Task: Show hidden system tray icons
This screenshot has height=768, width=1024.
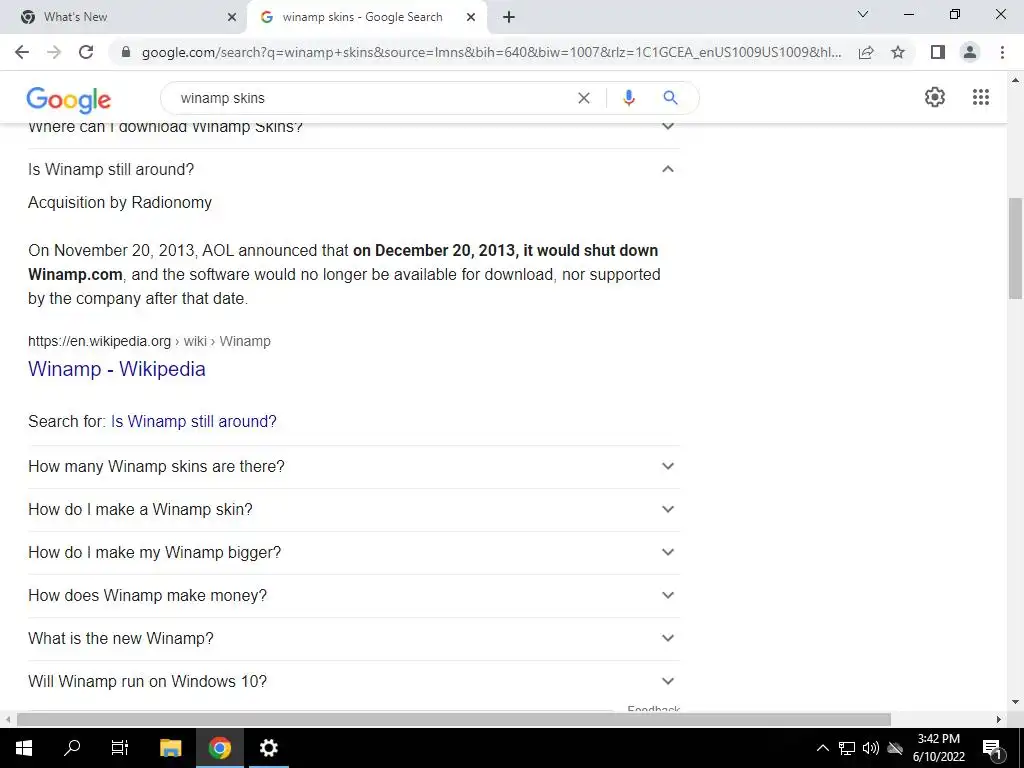Action: point(823,748)
